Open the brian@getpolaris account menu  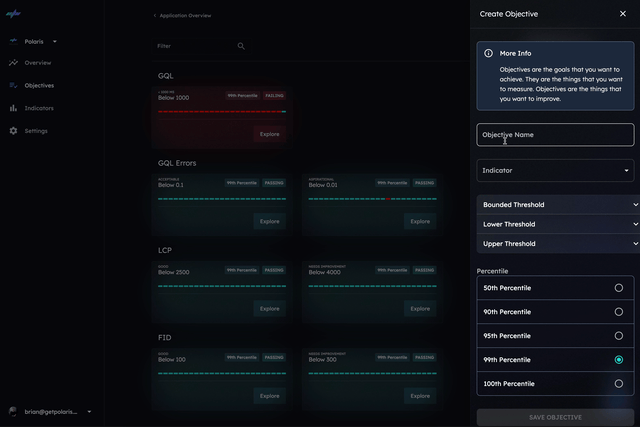(x=50, y=411)
